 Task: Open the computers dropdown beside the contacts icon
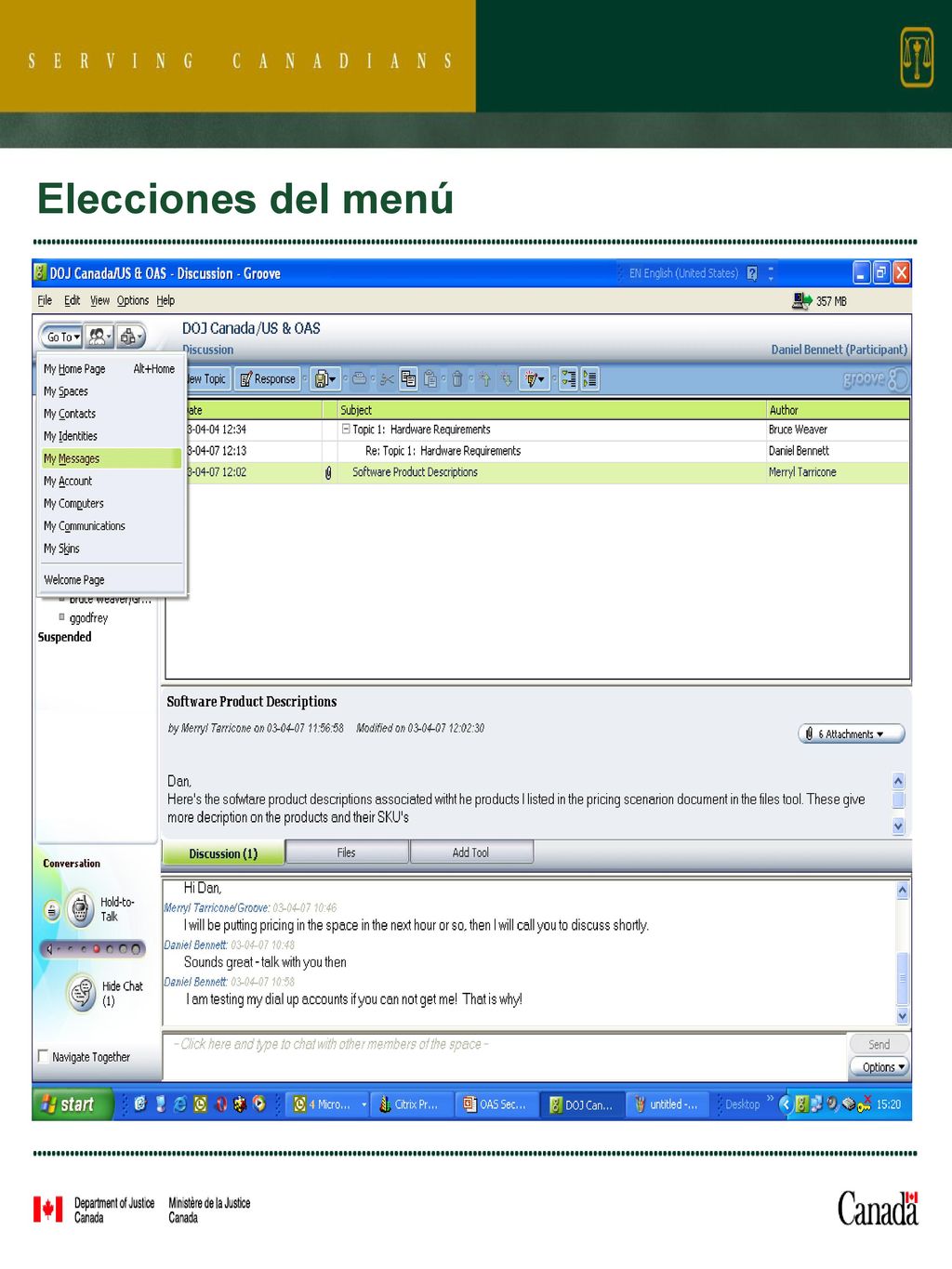pyautogui.click(x=130, y=337)
